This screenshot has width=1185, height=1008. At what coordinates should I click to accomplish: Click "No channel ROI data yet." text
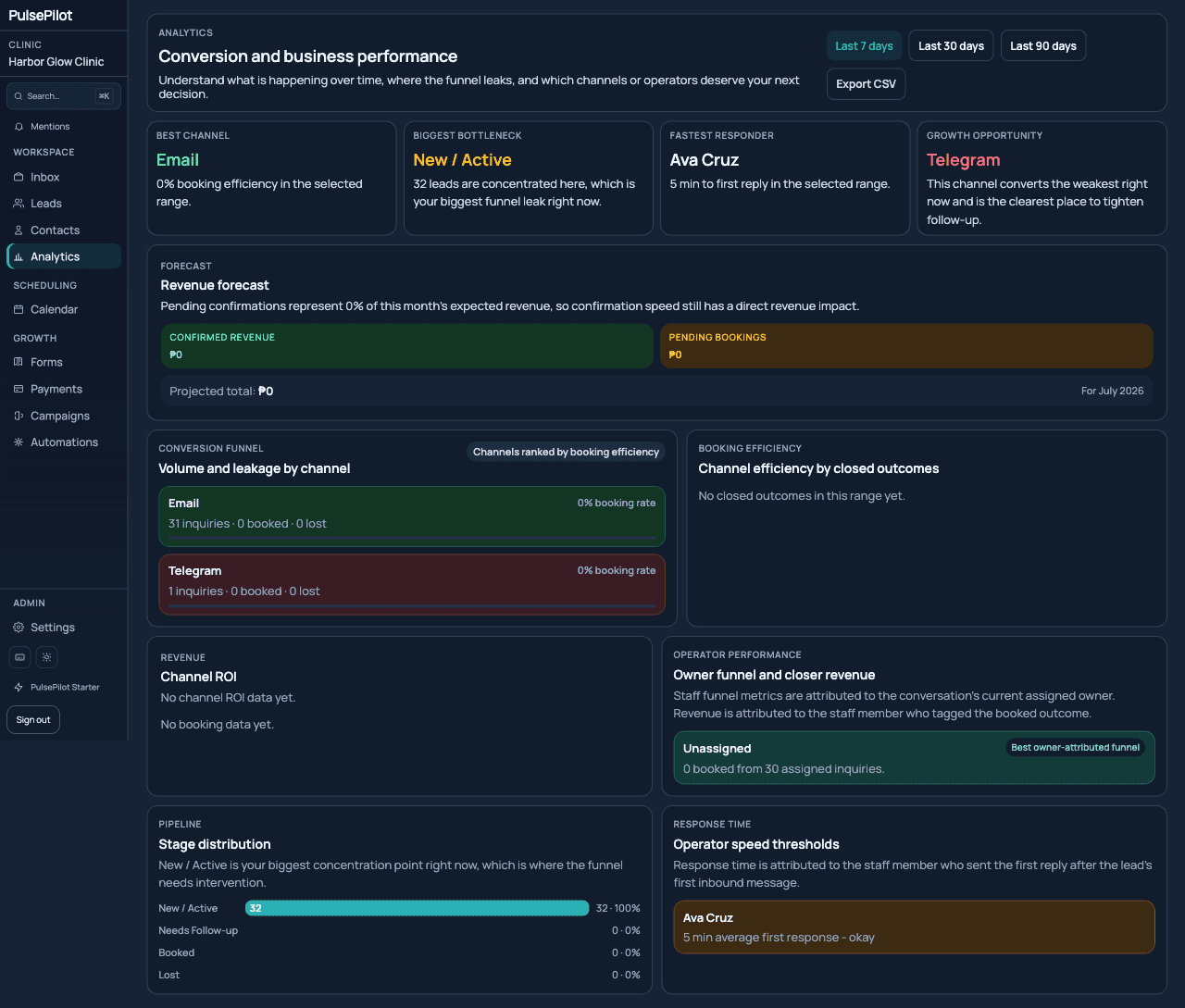228,698
